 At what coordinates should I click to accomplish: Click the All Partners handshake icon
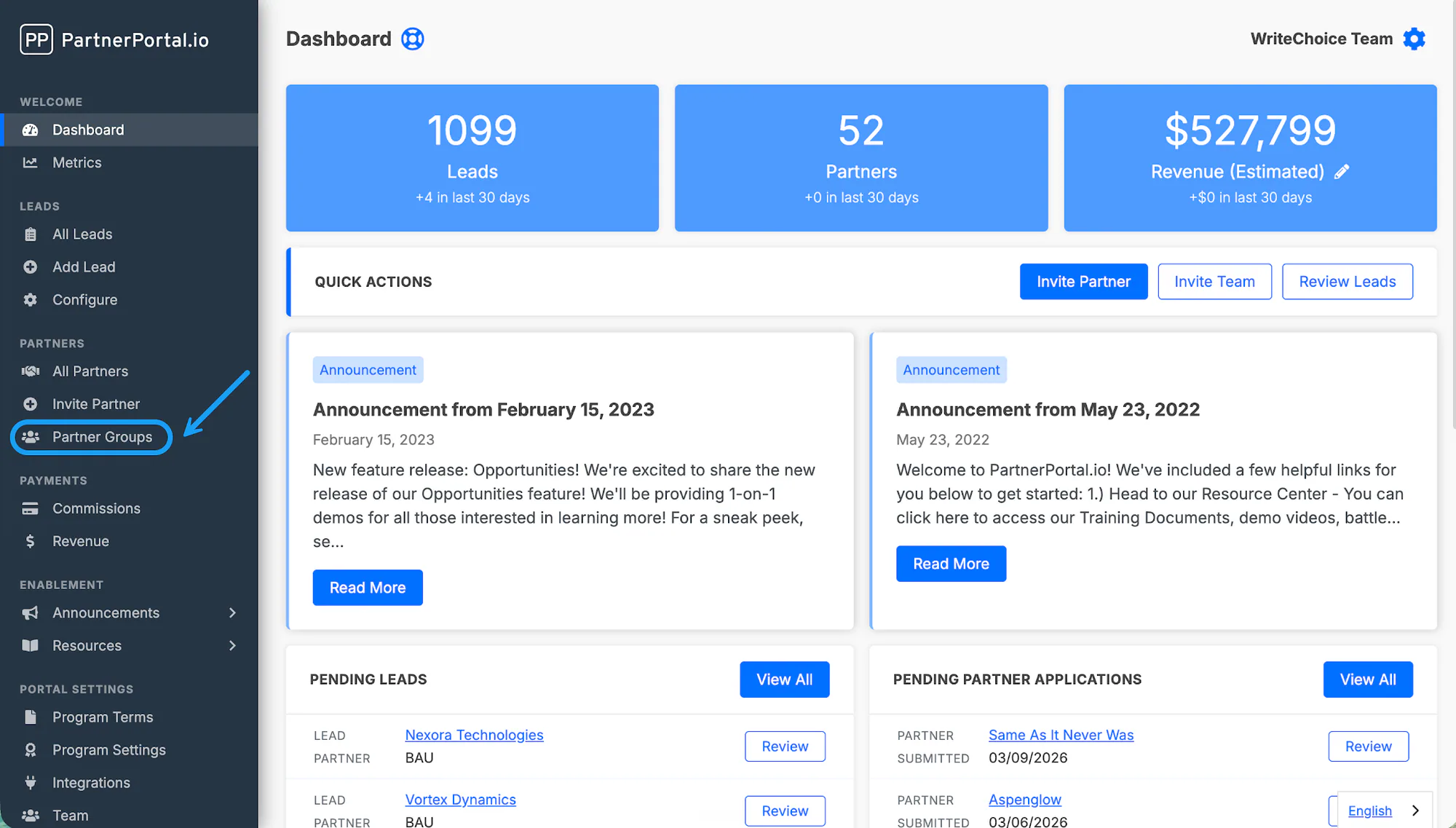click(30, 371)
